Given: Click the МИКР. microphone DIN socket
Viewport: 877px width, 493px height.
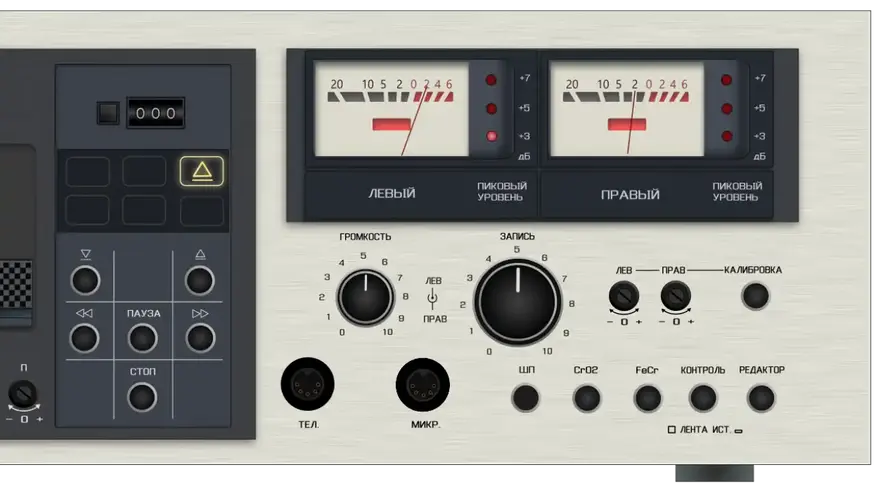Looking at the screenshot, I should (423, 385).
